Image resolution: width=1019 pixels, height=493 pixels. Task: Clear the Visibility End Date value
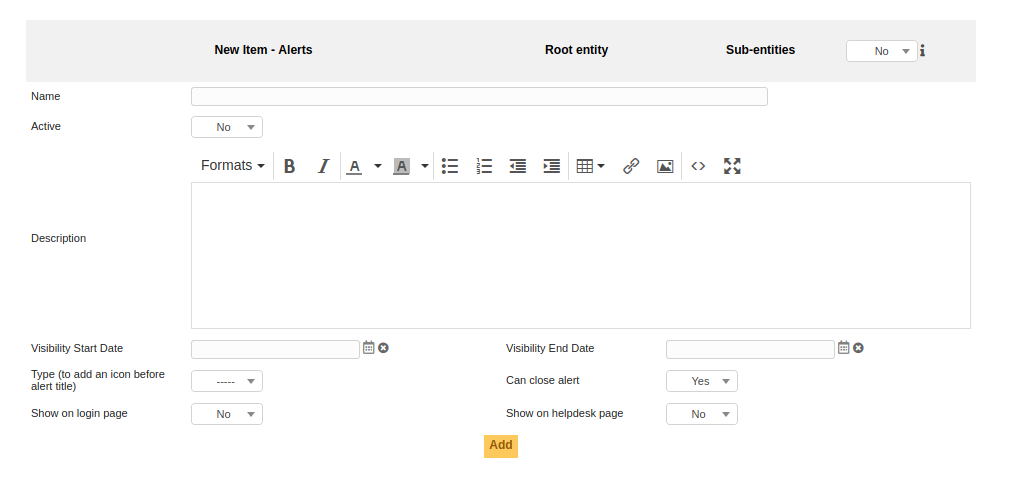858,348
